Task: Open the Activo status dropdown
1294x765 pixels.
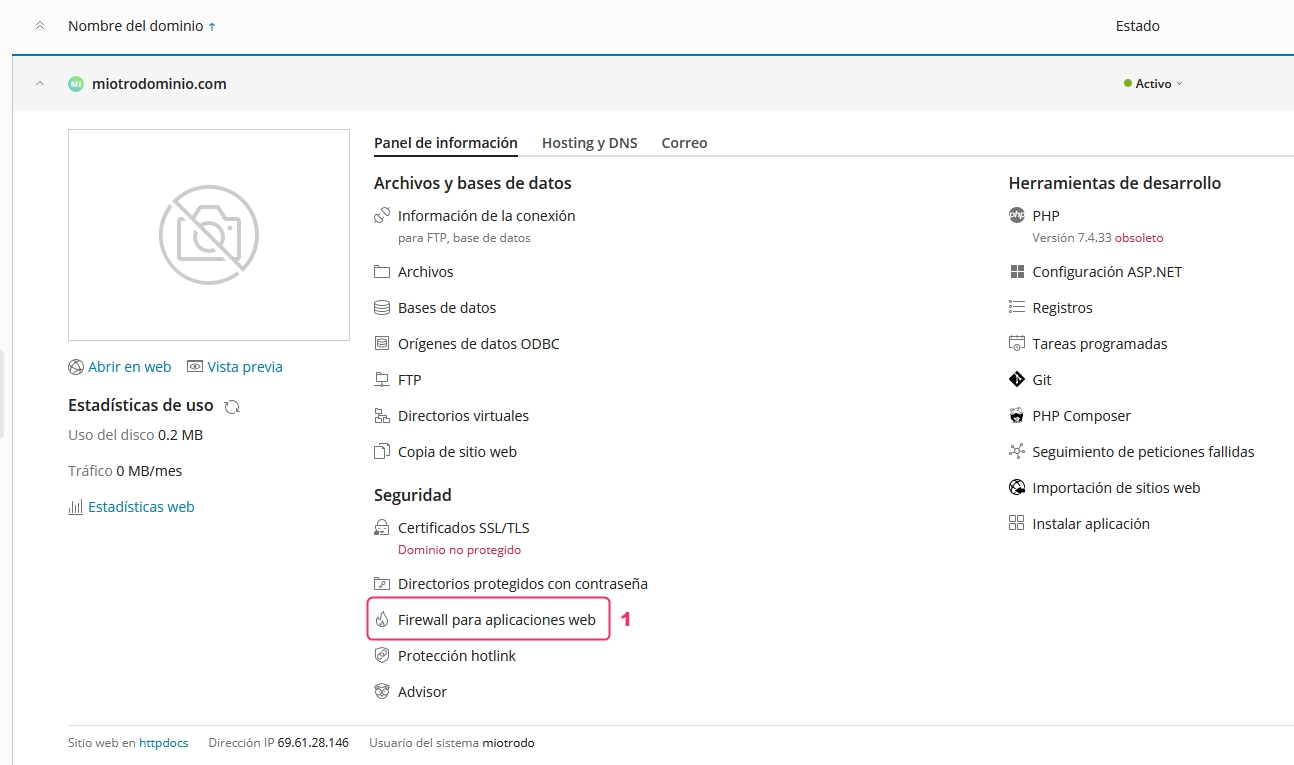Action: tap(1153, 84)
